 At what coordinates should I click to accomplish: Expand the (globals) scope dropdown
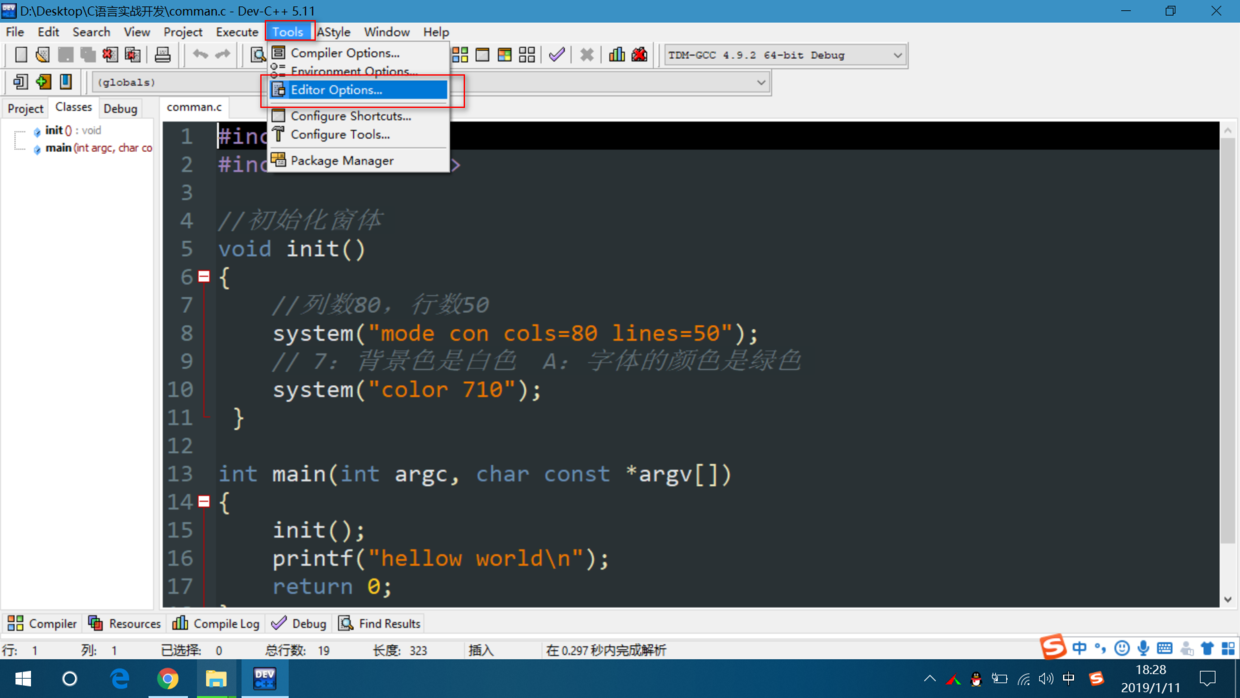coord(761,82)
